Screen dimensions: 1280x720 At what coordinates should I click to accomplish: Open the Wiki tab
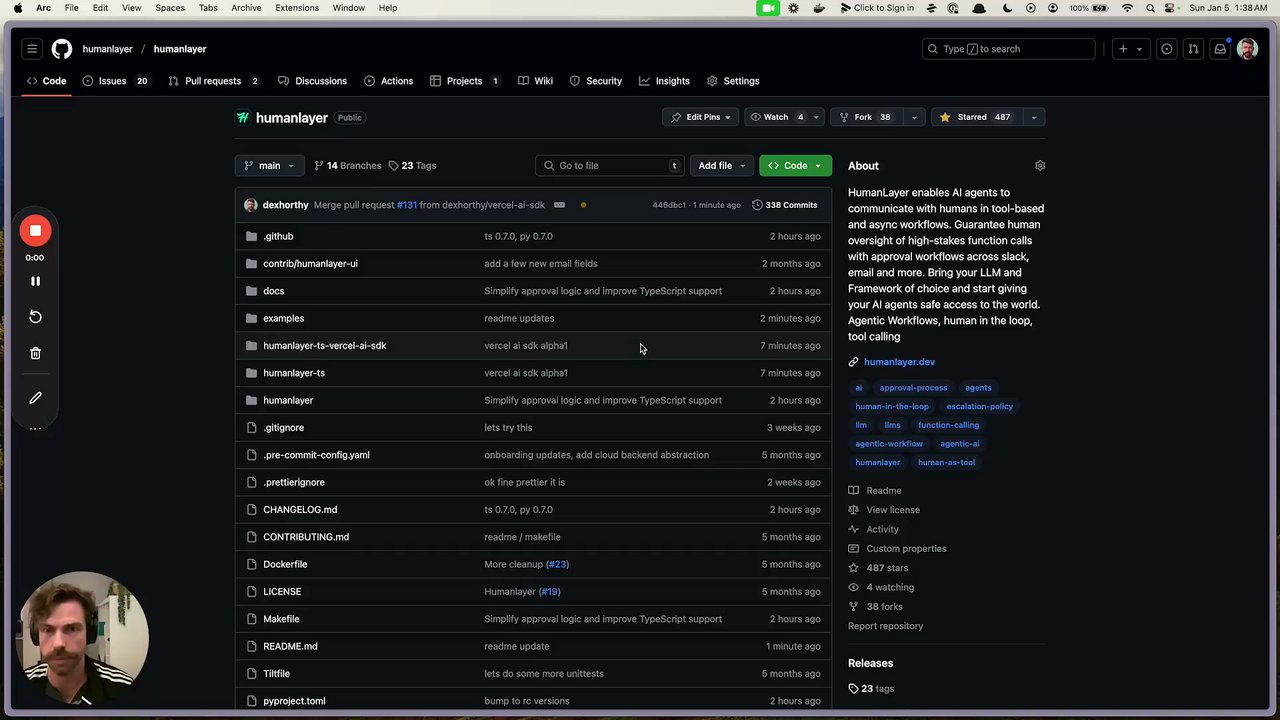pyautogui.click(x=535, y=81)
